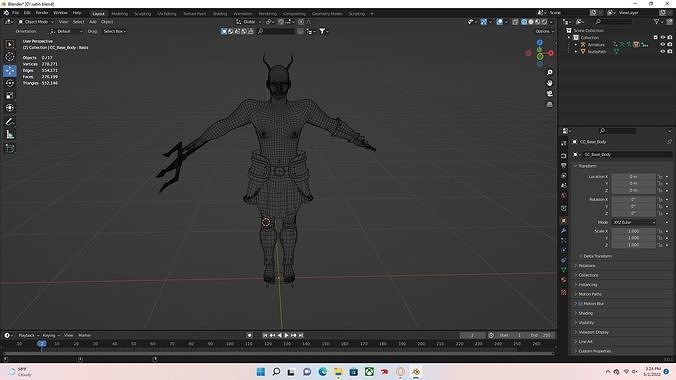Toggle the camera view gizmo
The width and height of the screenshot is (676, 380).
click(x=549, y=94)
